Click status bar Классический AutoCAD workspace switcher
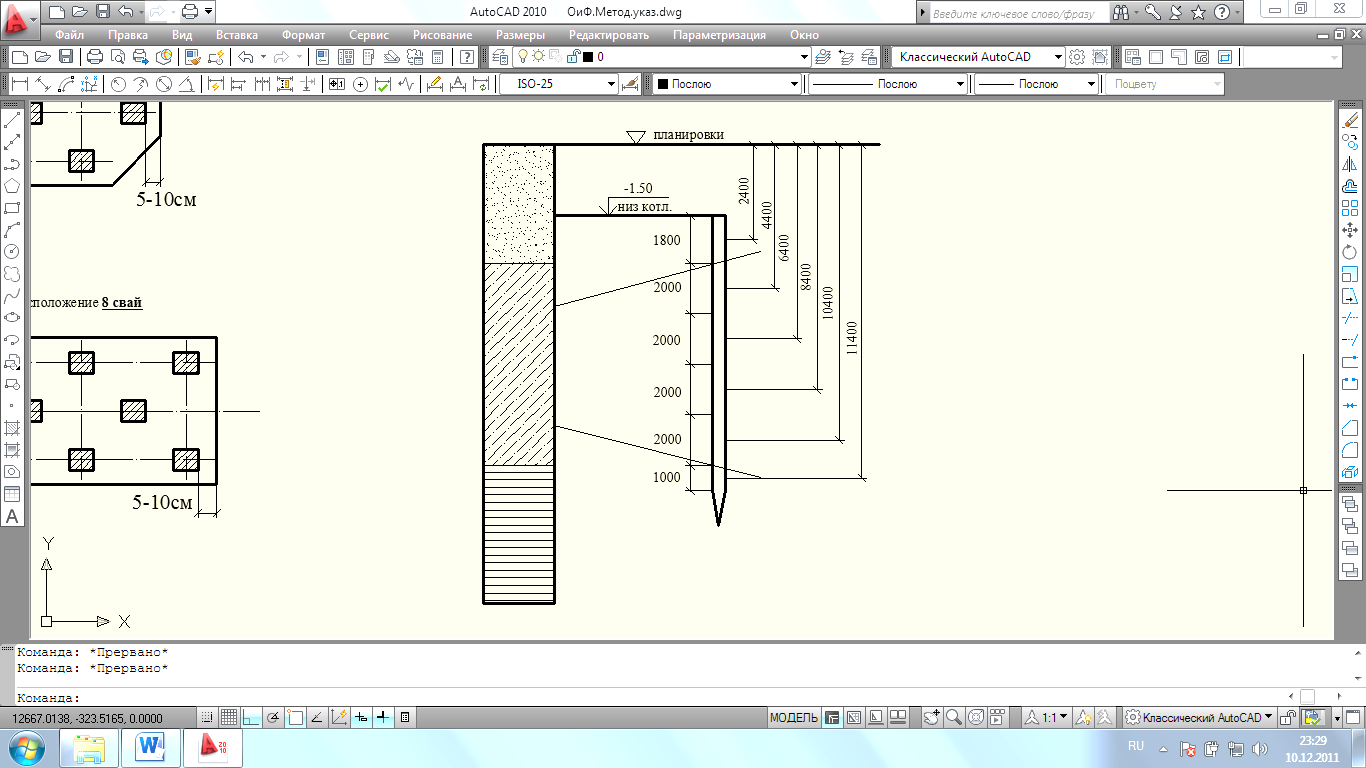The width and height of the screenshot is (1366, 768). click(x=1199, y=718)
